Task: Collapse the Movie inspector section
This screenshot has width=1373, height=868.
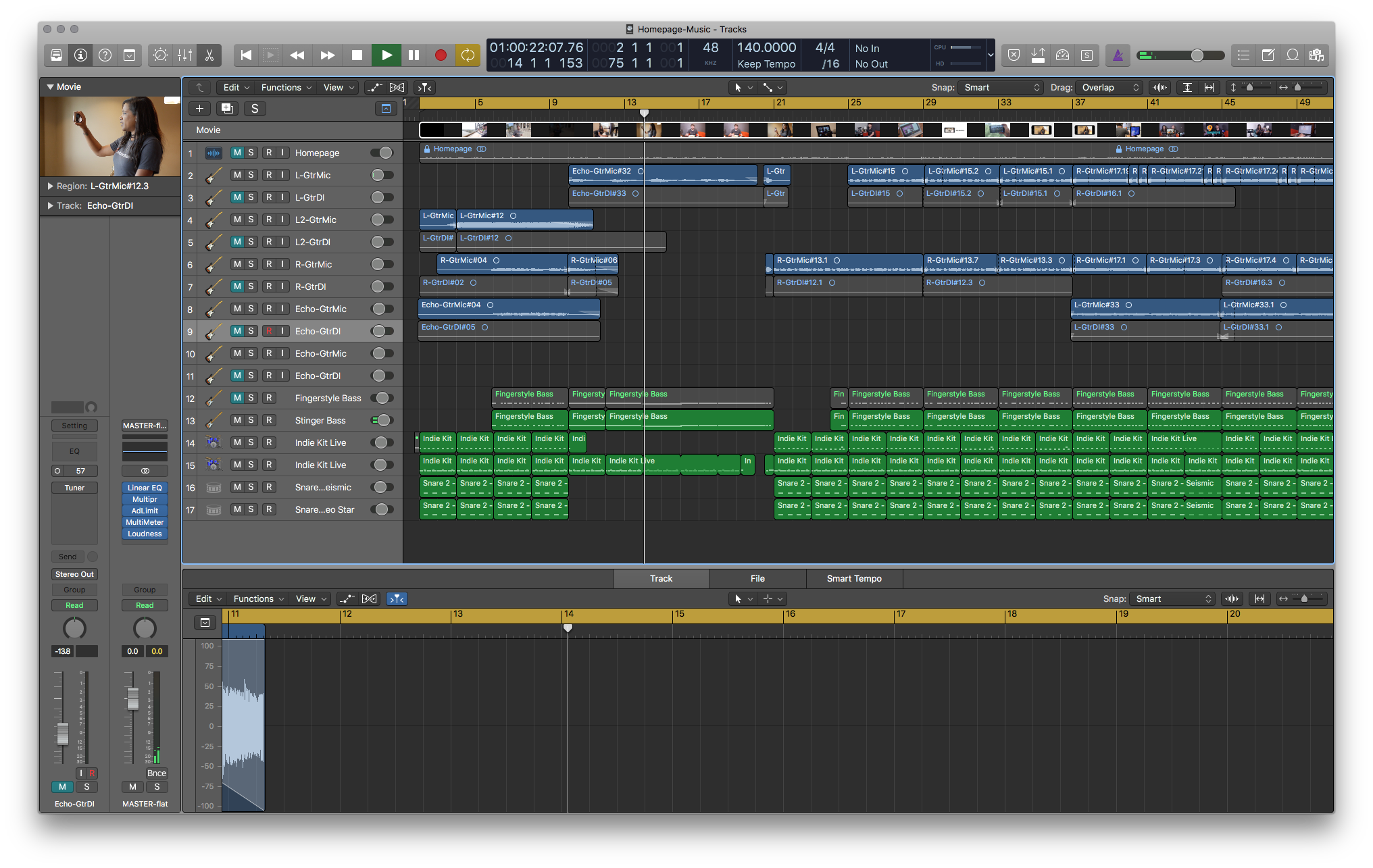Action: pyautogui.click(x=50, y=86)
